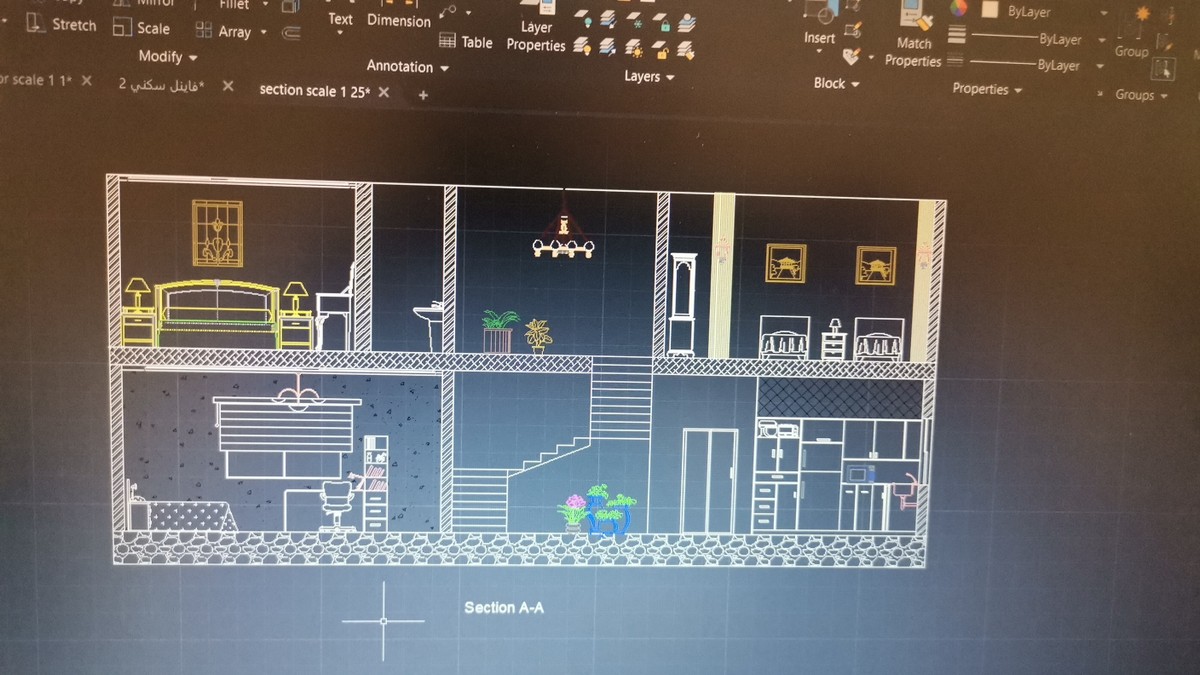Toggle group selection on/off
The height and width of the screenshot is (675, 1200).
pyautogui.click(x=1164, y=68)
